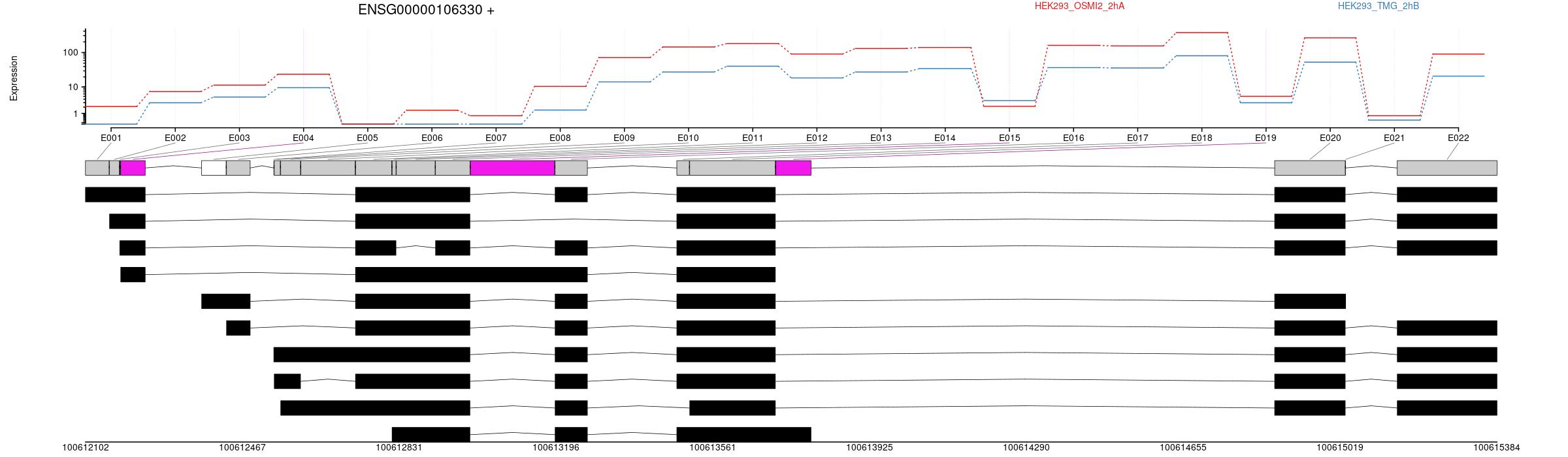Click genomic coordinate 100614655
Viewport: 1568px width, 457px height.
pyautogui.click(x=1183, y=448)
